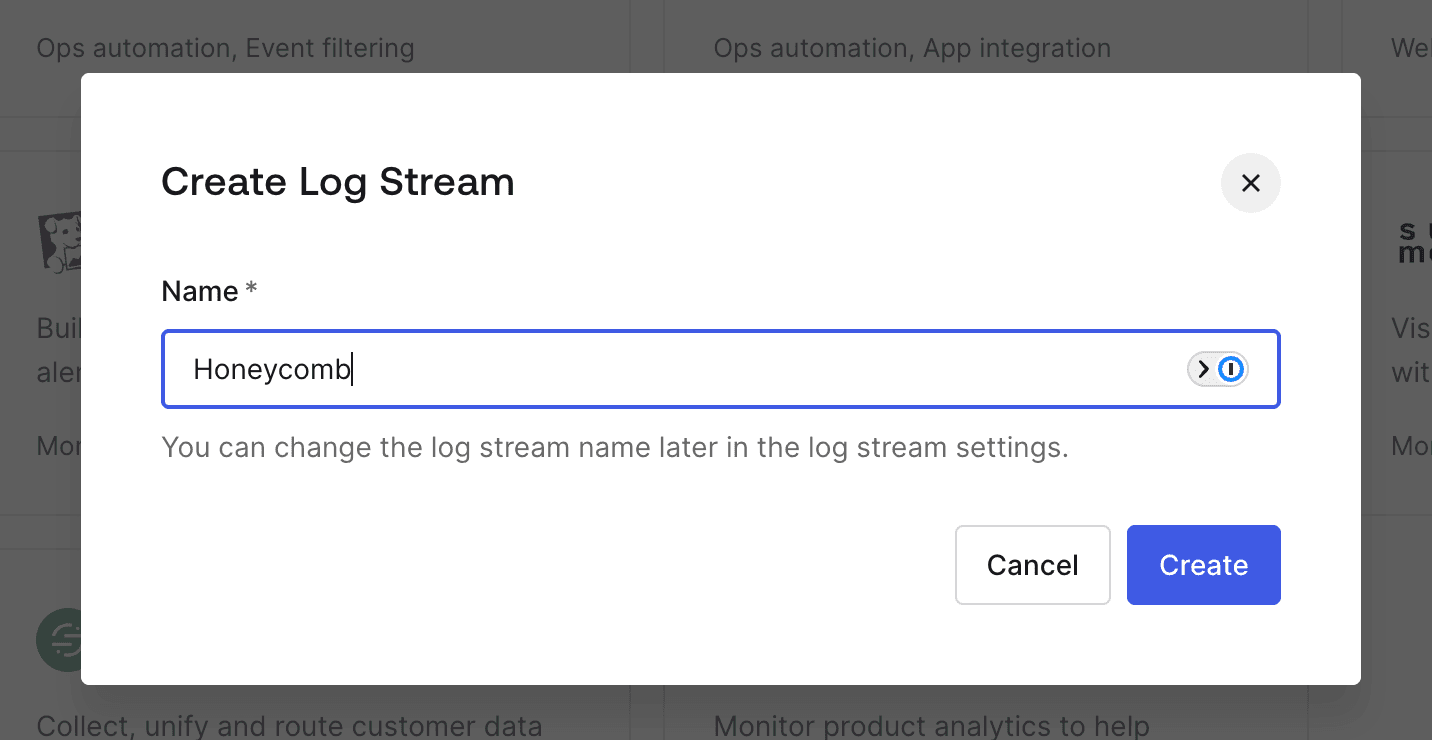
Task: Click the card mentioning 'Collect, unify and route customer data'
Action: [290, 726]
